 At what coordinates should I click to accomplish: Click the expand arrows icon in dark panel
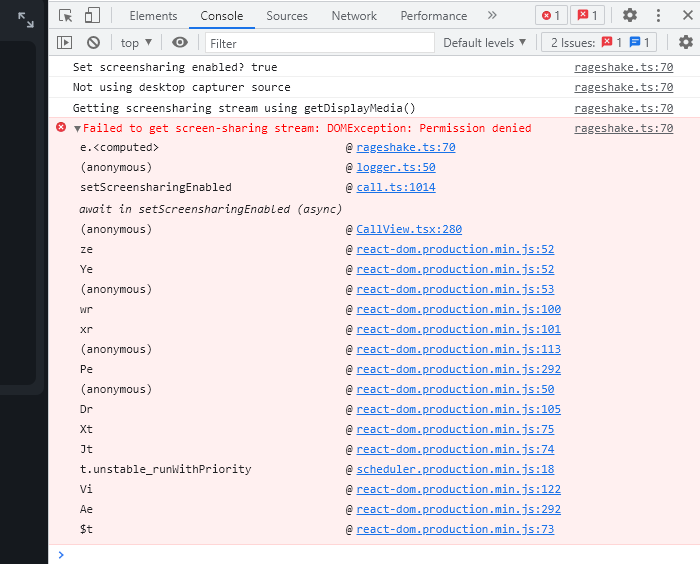click(25, 20)
